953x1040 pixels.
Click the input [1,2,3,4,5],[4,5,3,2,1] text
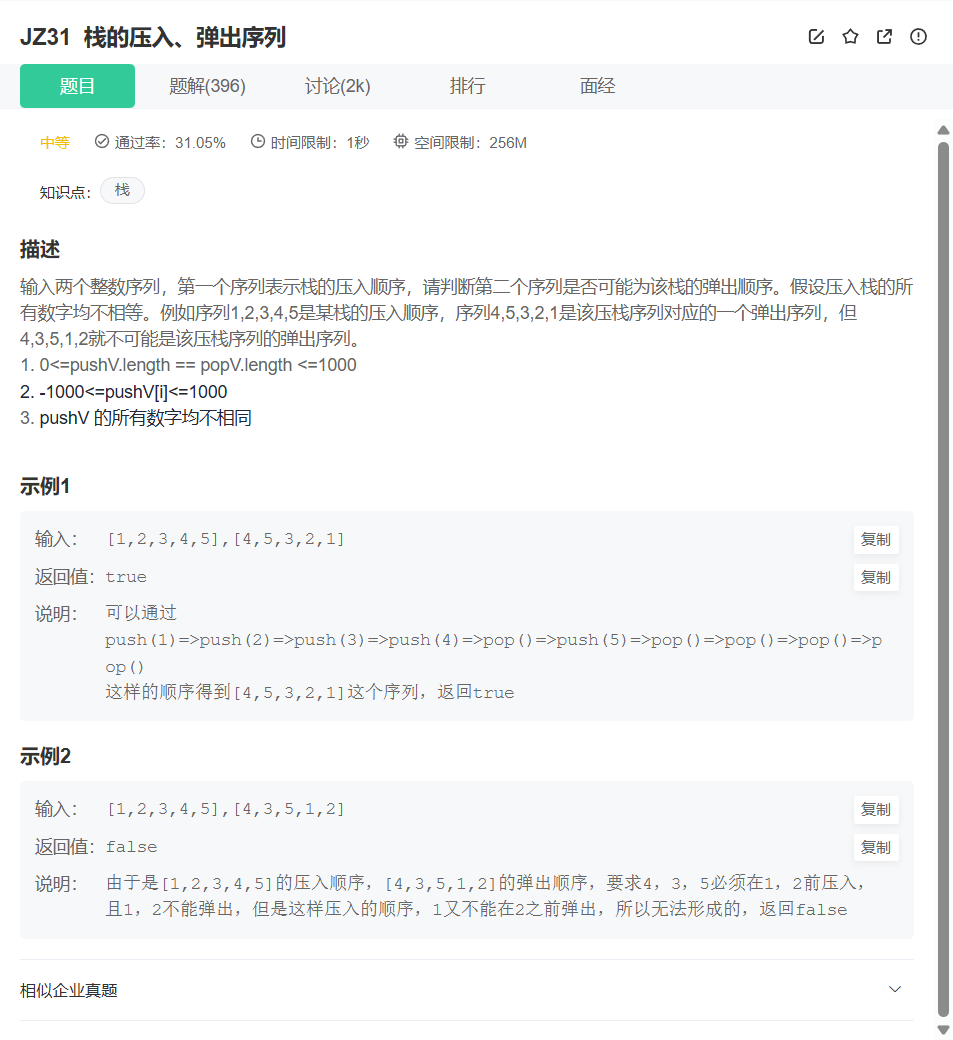pos(225,539)
